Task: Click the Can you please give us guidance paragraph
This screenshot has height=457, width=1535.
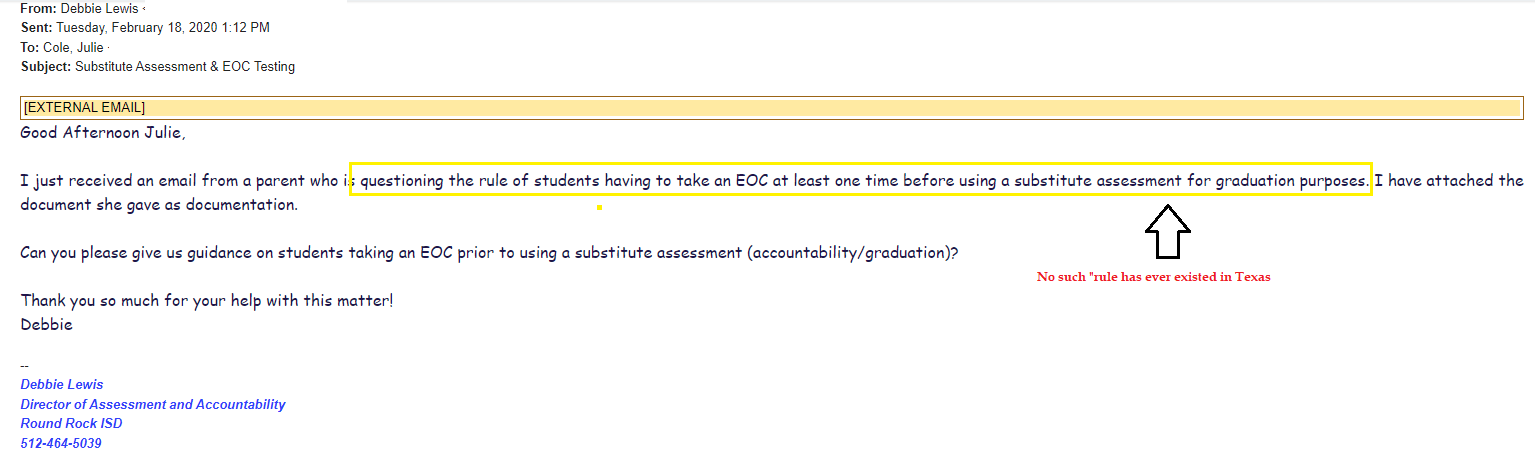Action: [489, 253]
